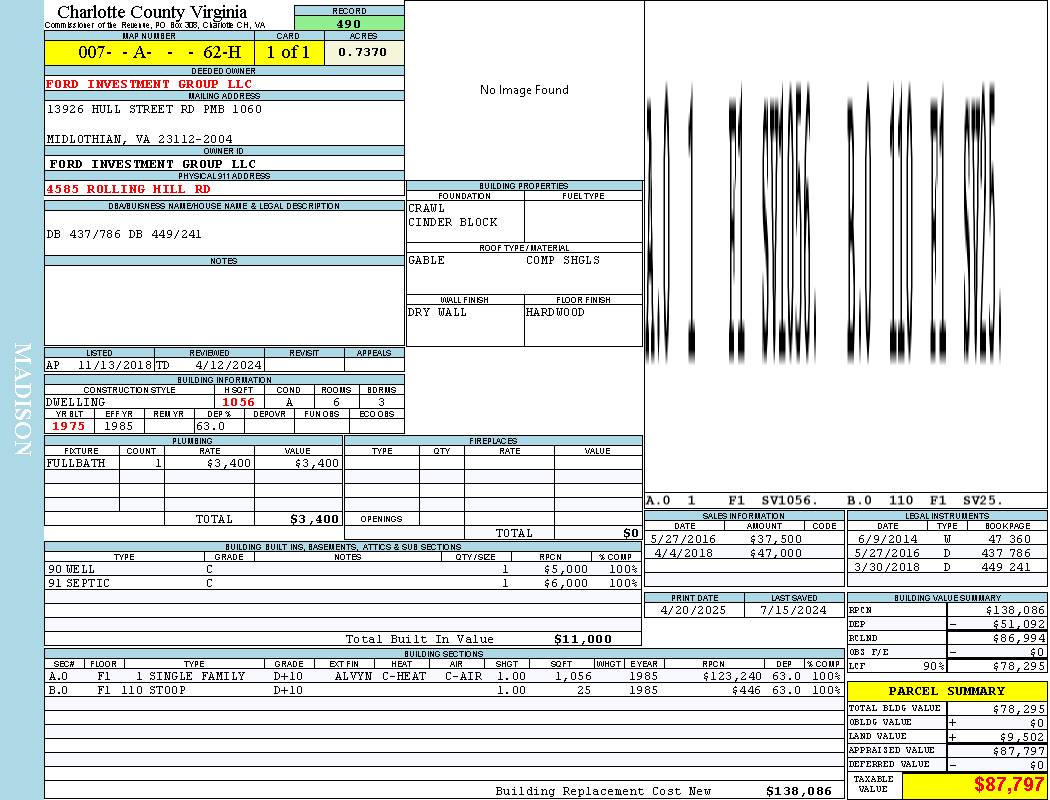Select deeded owner FORD INVESTMENT GROUP LLC in red
Viewport: 1050px width, 800px height.
149,84
